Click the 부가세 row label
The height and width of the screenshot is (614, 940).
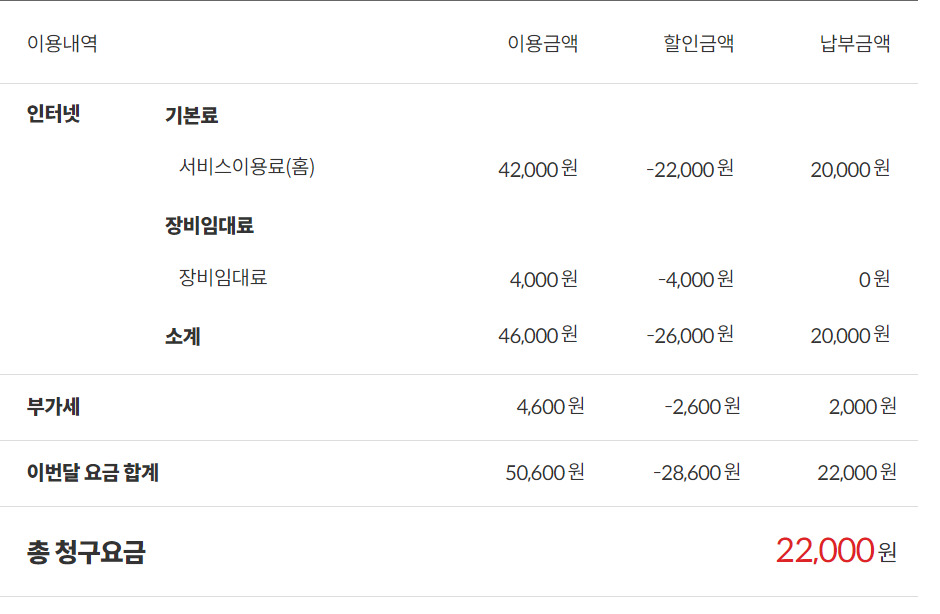tap(53, 407)
